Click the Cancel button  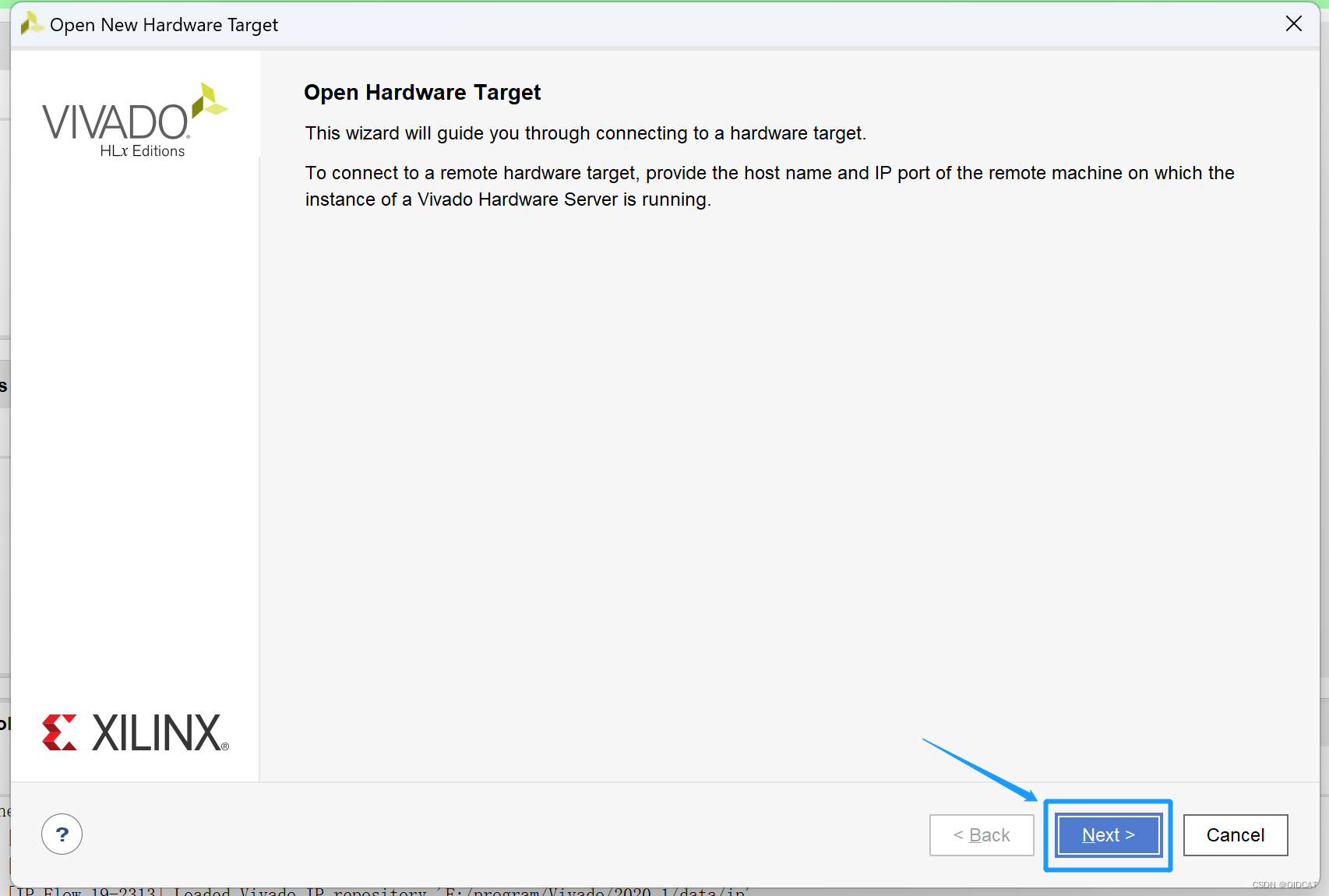tap(1236, 835)
